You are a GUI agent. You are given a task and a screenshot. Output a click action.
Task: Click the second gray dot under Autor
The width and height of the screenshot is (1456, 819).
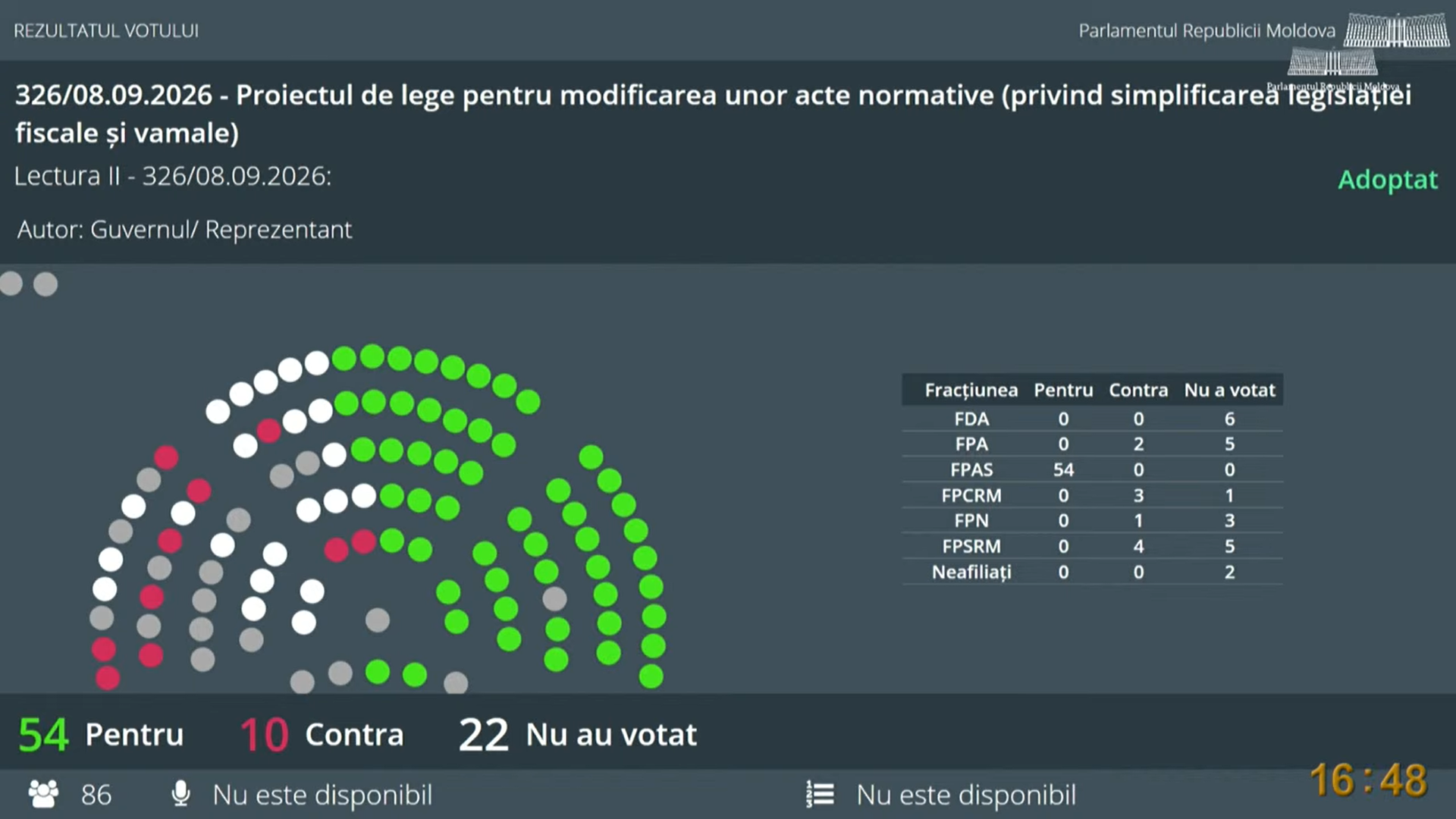(45, 284)
